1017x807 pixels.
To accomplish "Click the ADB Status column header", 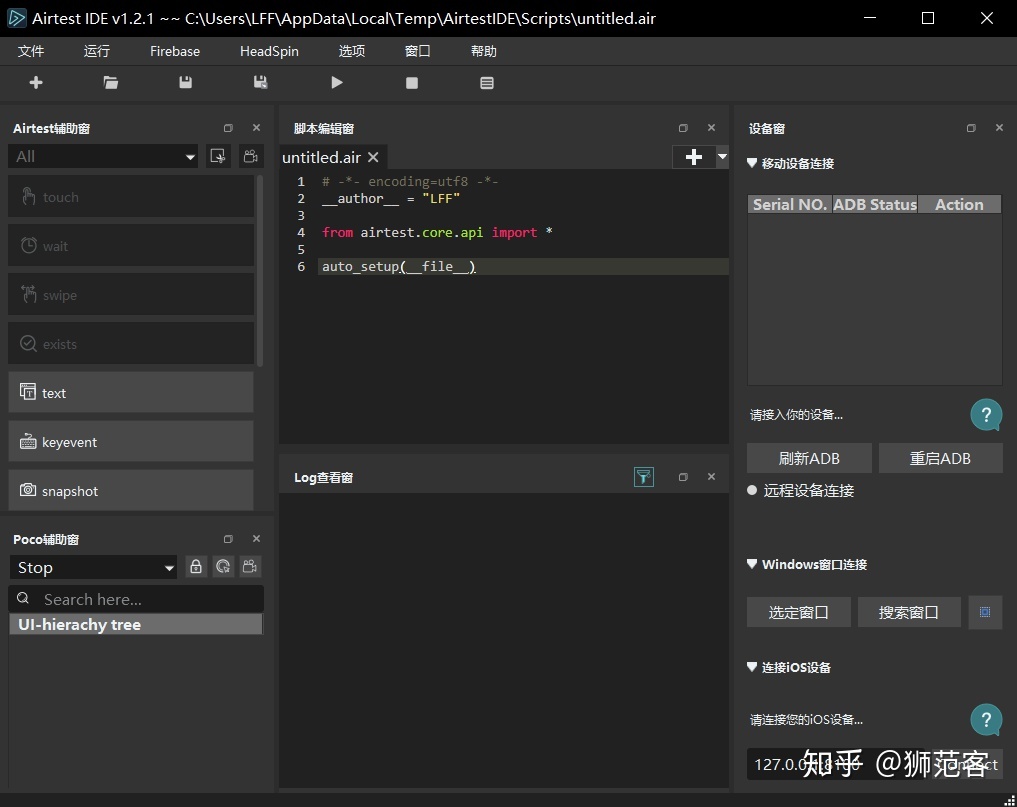I will tap(875, 204).
